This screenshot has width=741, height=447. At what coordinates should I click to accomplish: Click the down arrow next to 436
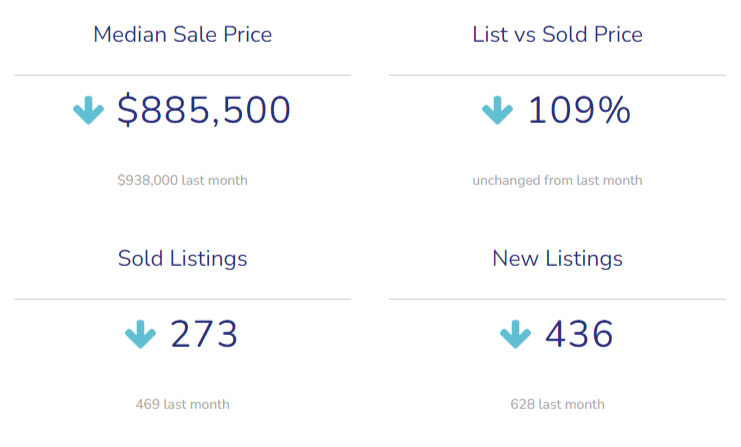(515, 334)
